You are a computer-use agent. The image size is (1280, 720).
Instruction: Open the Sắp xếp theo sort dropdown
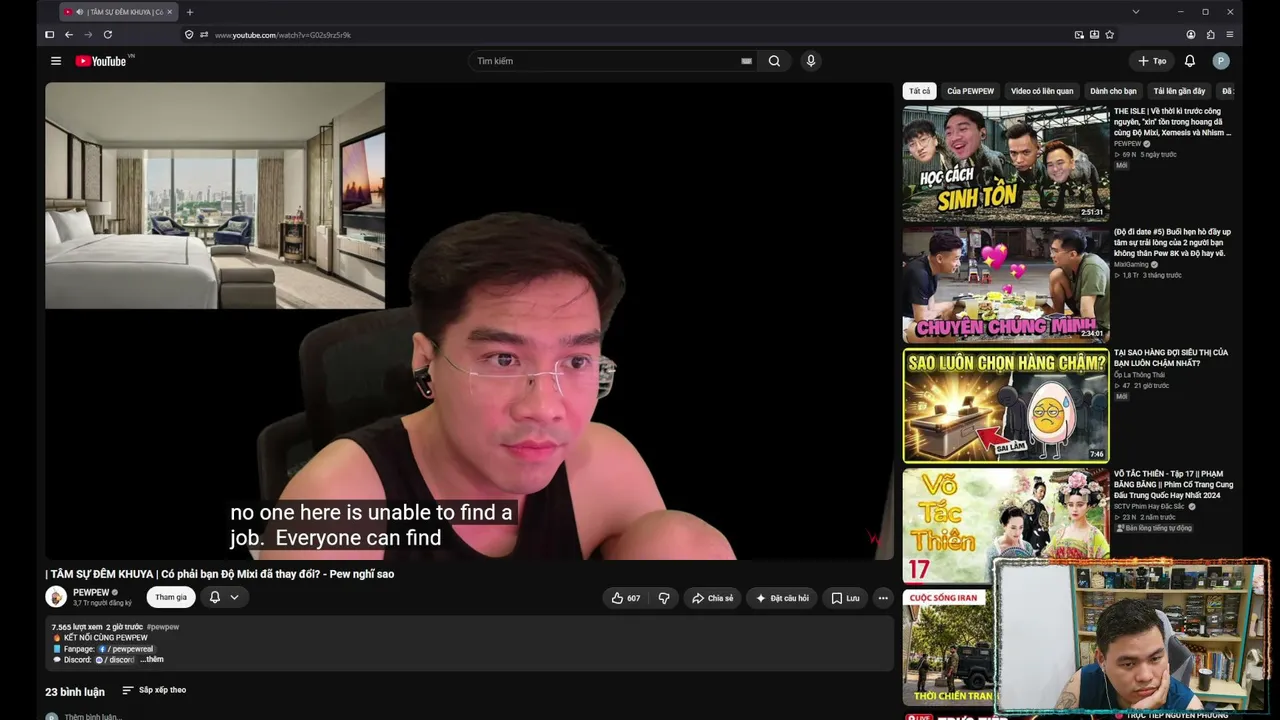pos(154,690)
